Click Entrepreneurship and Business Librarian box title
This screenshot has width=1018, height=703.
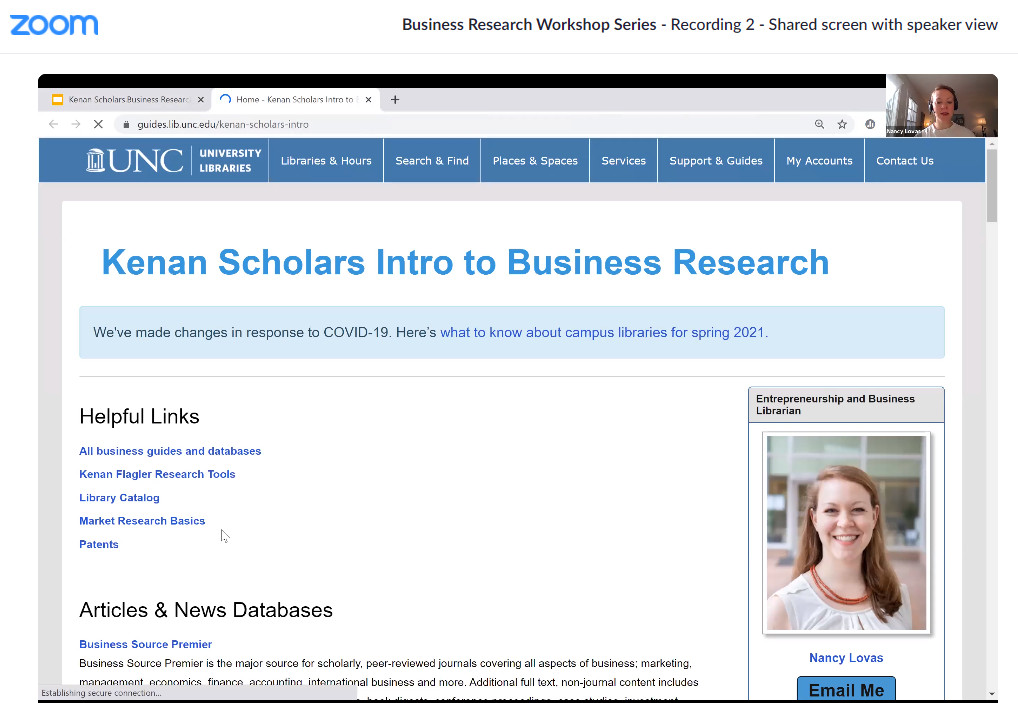835,404
